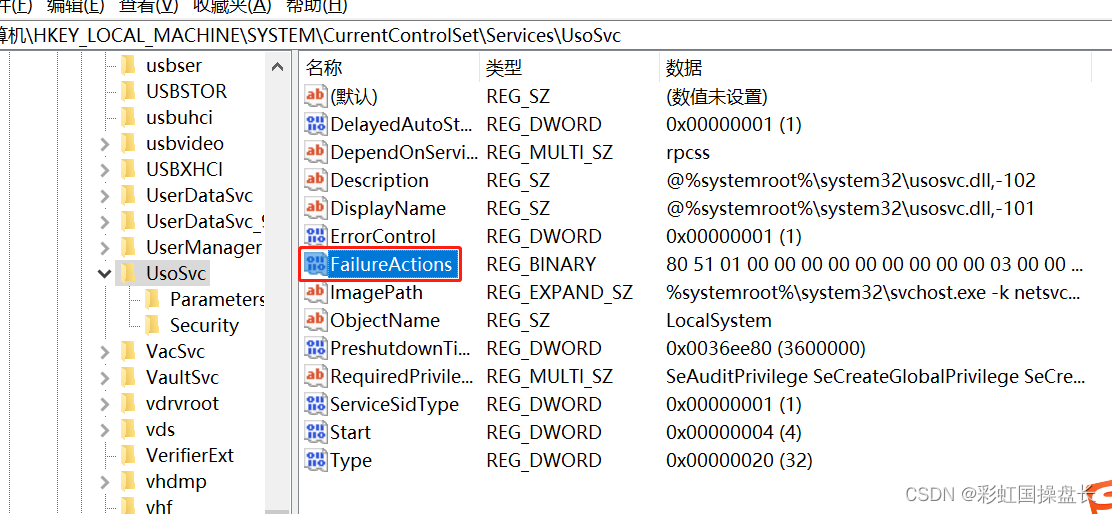
Task: Click the DWORD icon beside ErrorControl
Action: pyautogui.click(x=316, y=237)
